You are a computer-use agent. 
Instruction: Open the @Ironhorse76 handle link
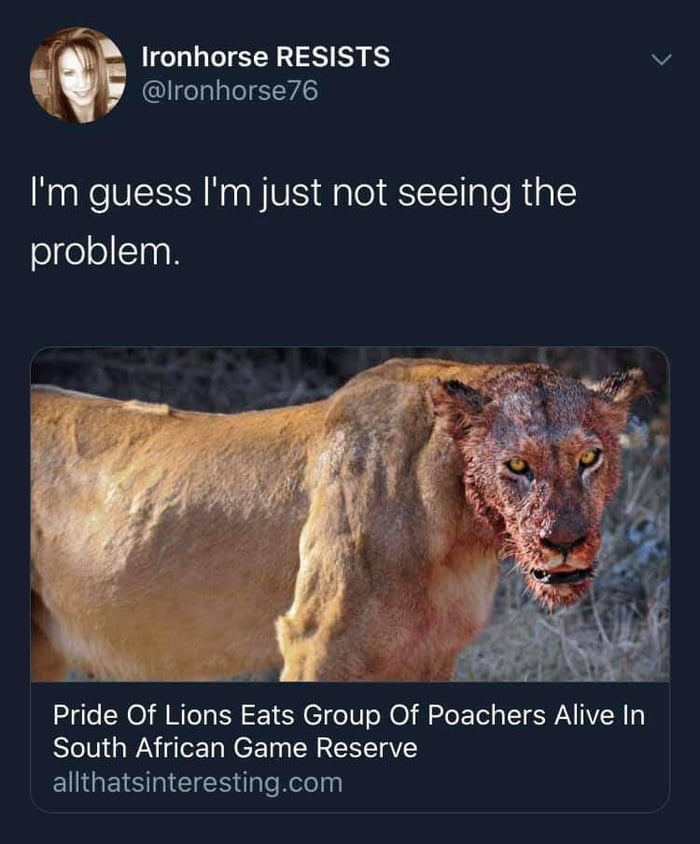[230, 93]
